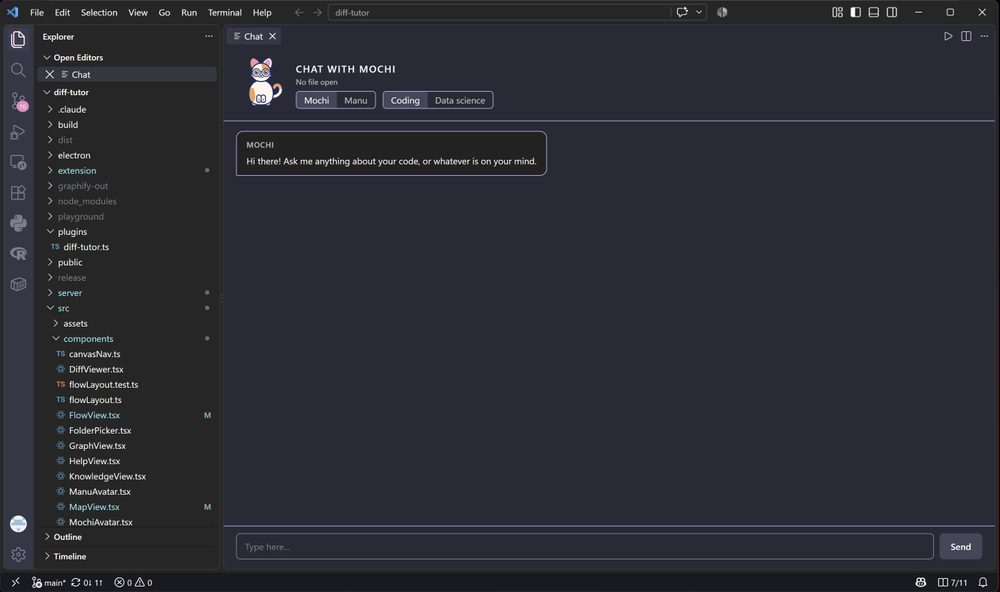Open the package cube icon view
Viewport: 1000px width, 592px height.
[x=18, y=285]
